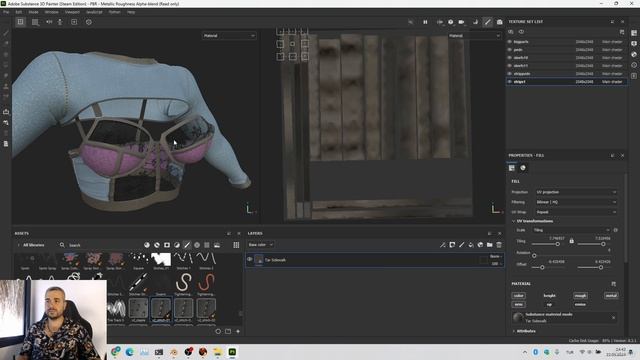Select the Paint brush tool in left toolbar

6,33
